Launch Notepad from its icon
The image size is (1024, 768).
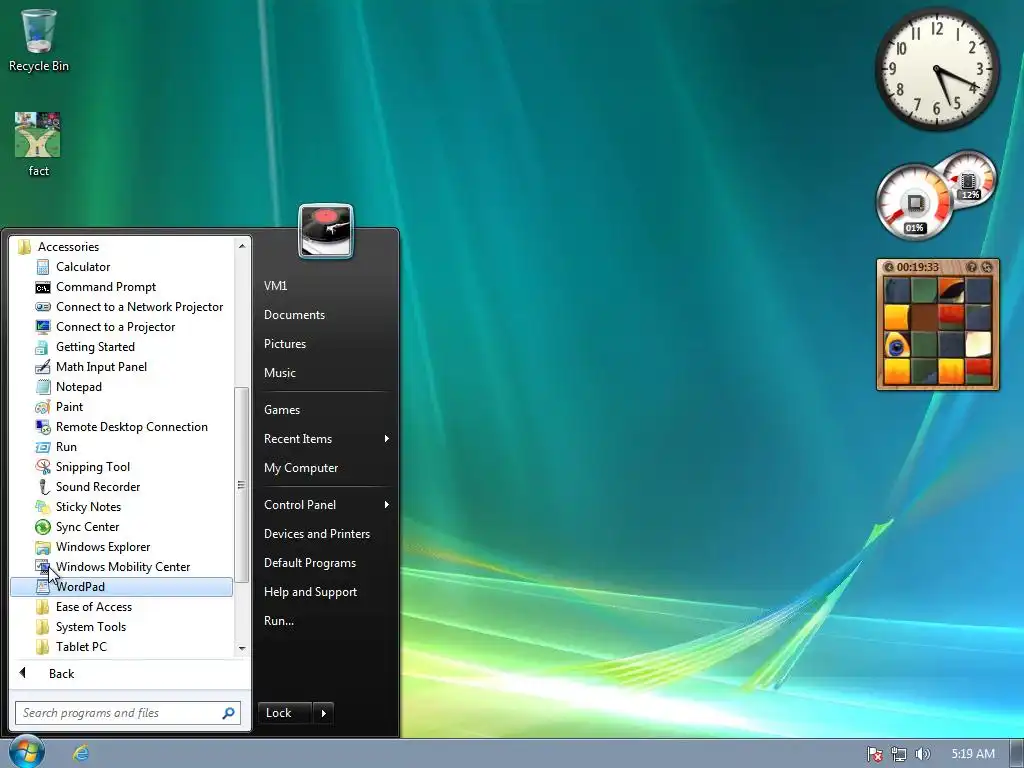click(x=43, y=387)
